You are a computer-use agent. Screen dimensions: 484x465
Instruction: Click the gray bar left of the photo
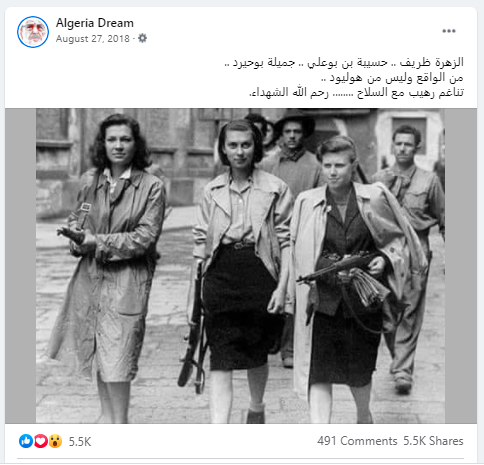20,266
